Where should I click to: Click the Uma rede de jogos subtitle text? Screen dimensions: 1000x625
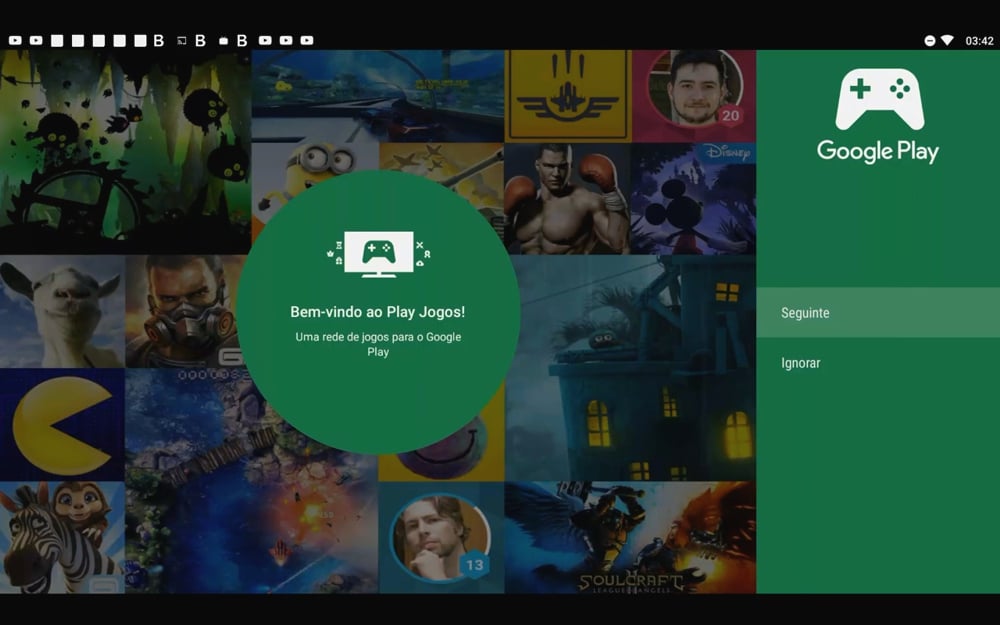coord(378,344)
